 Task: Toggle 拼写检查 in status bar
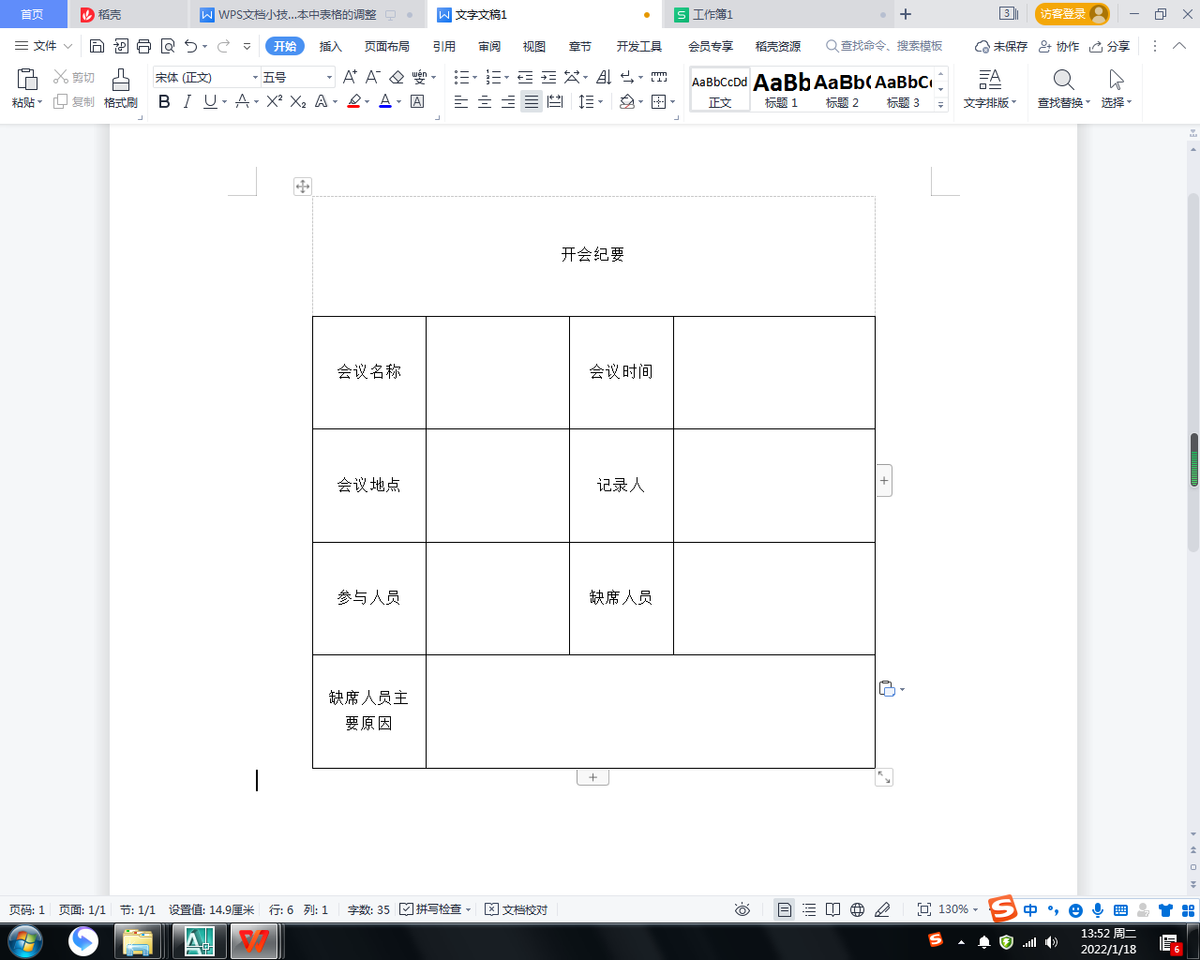click(435, 909)
